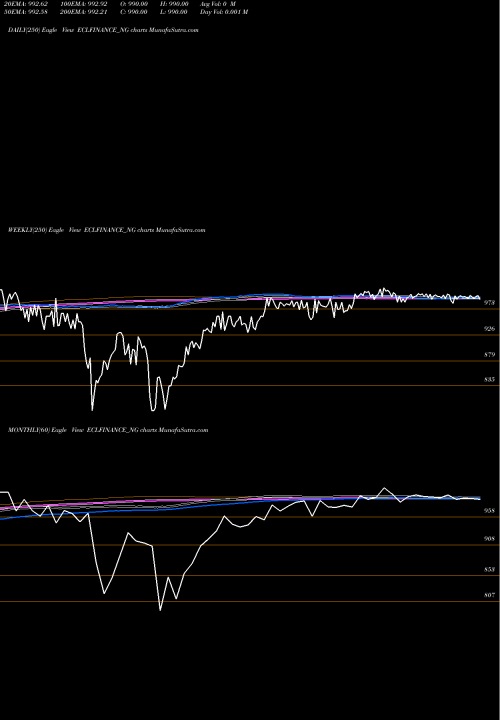Viewport: 500px width, 720px height.
Task: Select the high price H: 990.00
Action: [174, 4]
